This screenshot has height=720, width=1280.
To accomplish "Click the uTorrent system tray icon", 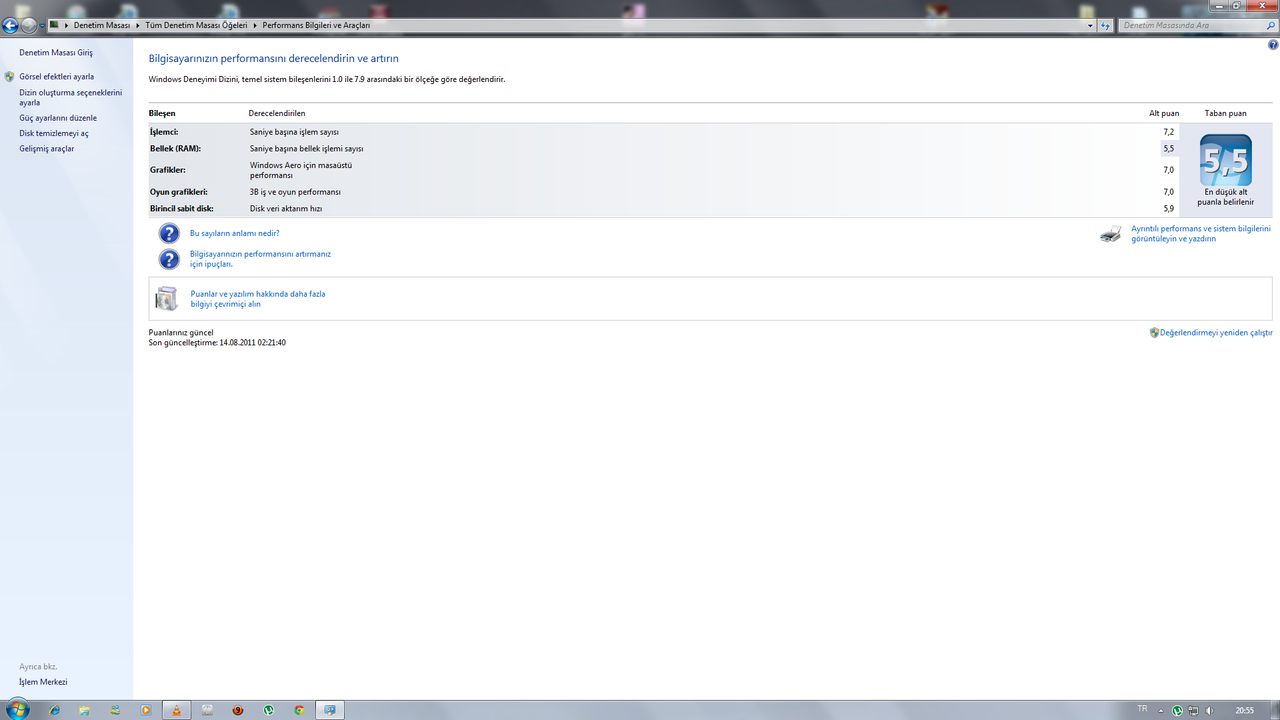I will pyautogui.click(x=1178, y=711).
